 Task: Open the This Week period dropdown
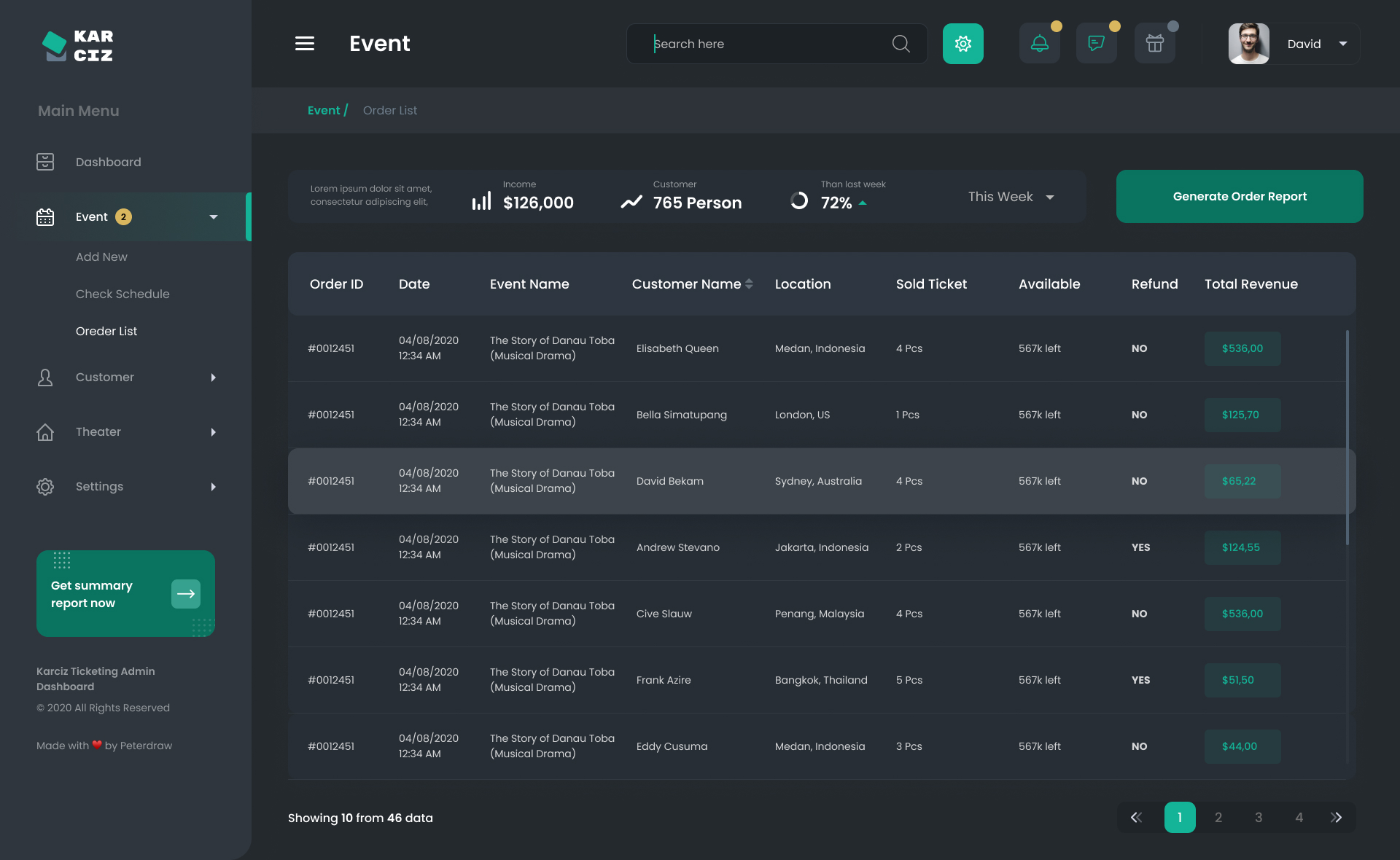[1011, 197]
